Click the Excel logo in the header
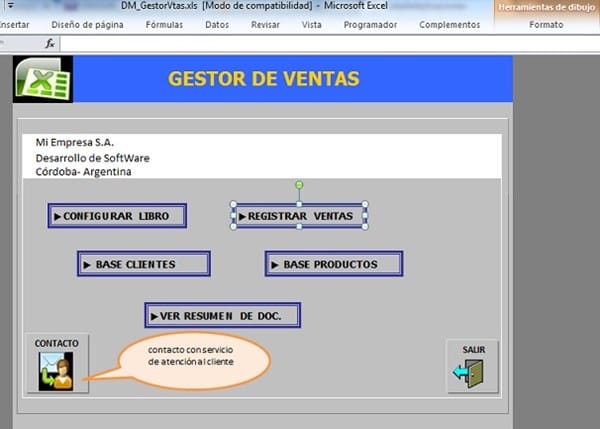Viewport: 600px width, 429px height. tap(43, 79)
